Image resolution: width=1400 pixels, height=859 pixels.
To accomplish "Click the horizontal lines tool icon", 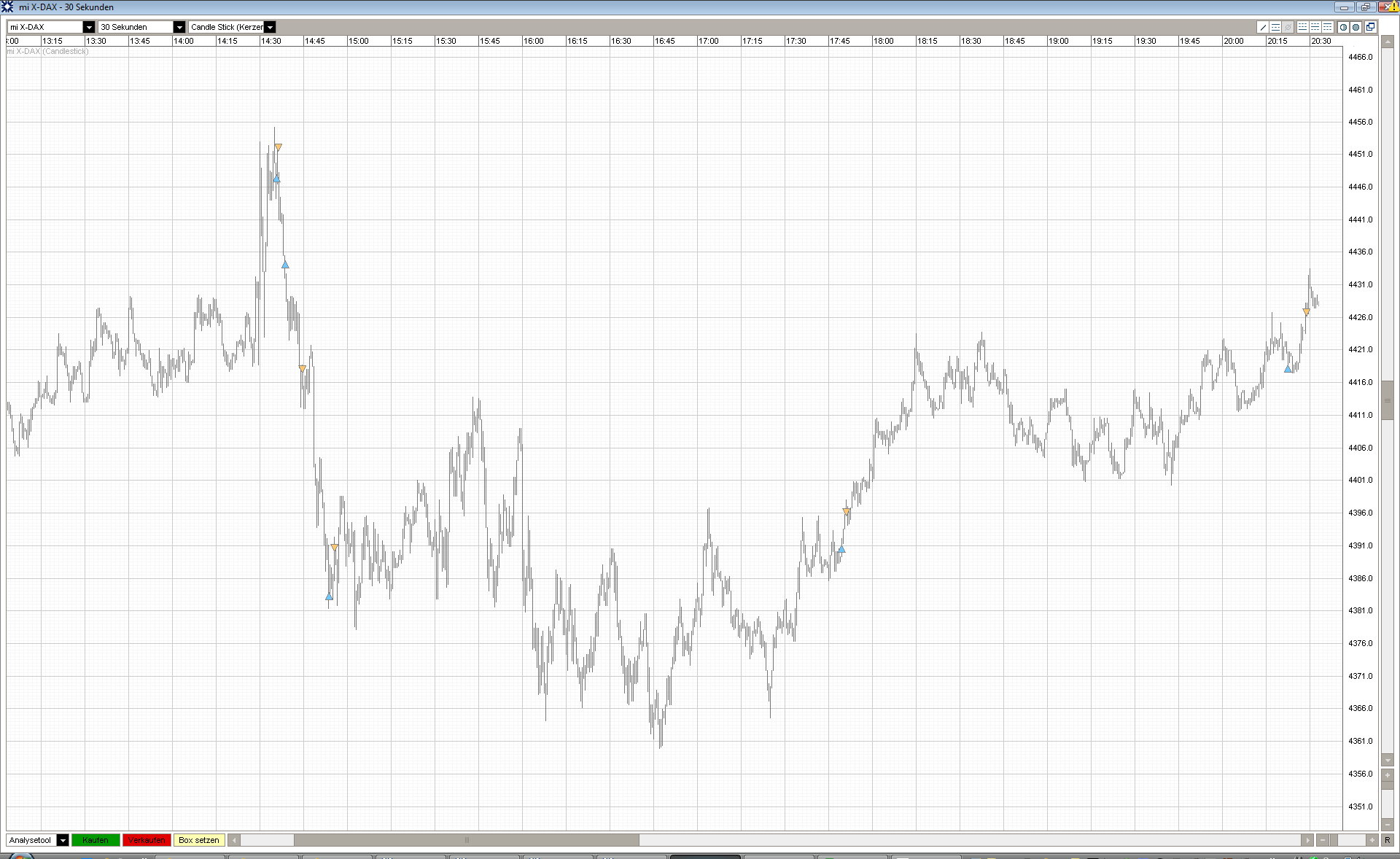I will pos(1275,27).
